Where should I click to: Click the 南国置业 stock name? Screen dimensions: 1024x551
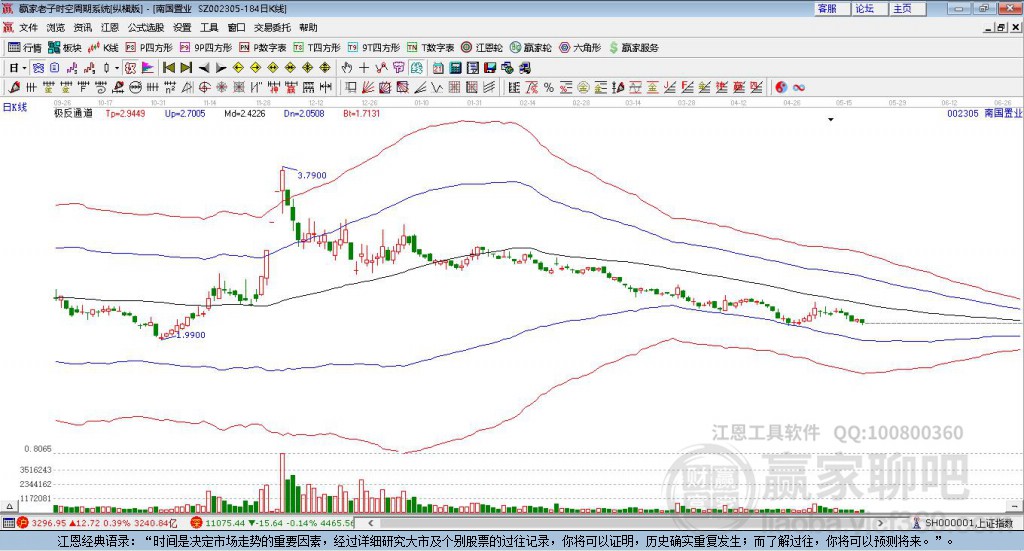(1003, 113)
